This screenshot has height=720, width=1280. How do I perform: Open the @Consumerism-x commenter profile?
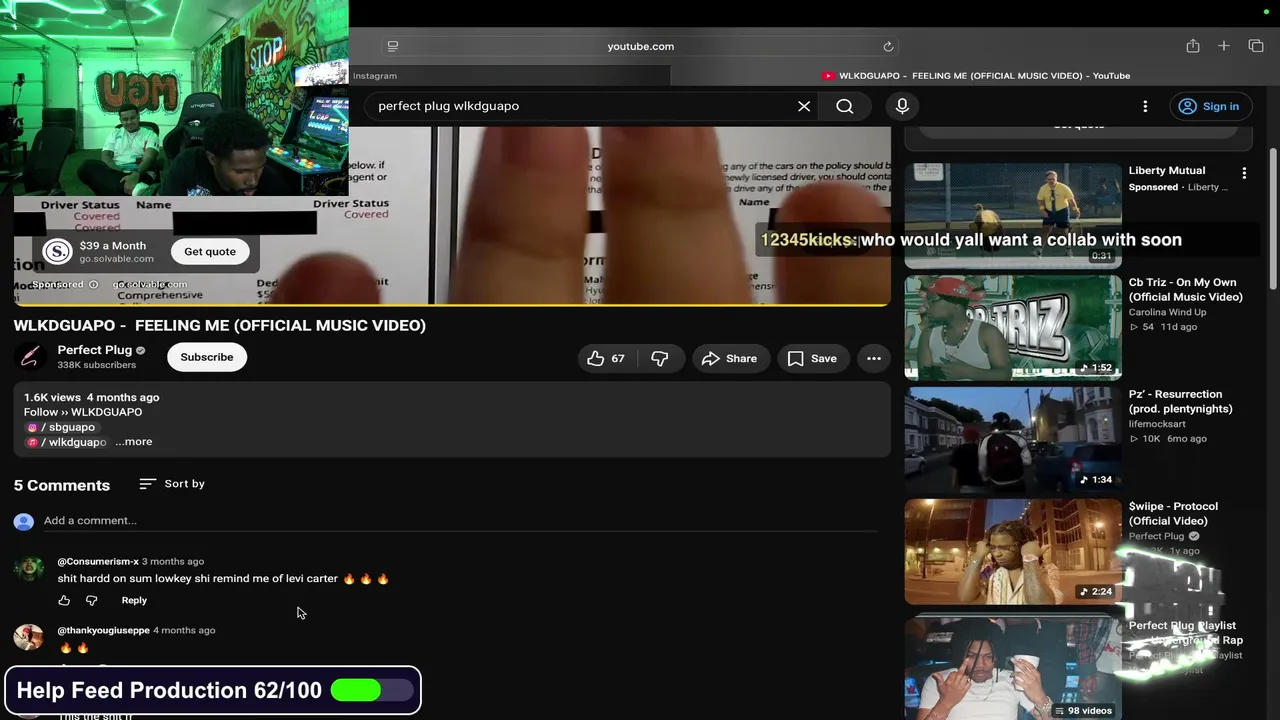98,562
